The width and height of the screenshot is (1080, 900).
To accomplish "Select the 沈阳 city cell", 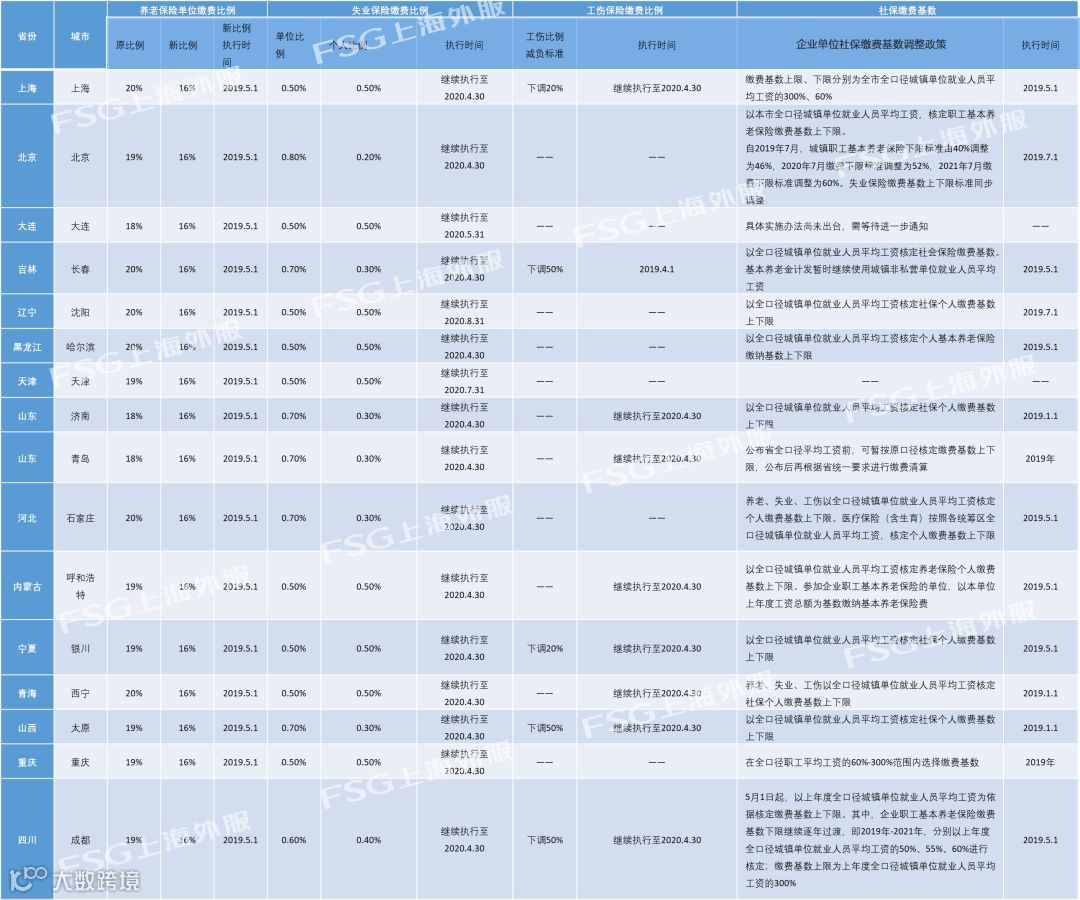I will pos(80,312).
